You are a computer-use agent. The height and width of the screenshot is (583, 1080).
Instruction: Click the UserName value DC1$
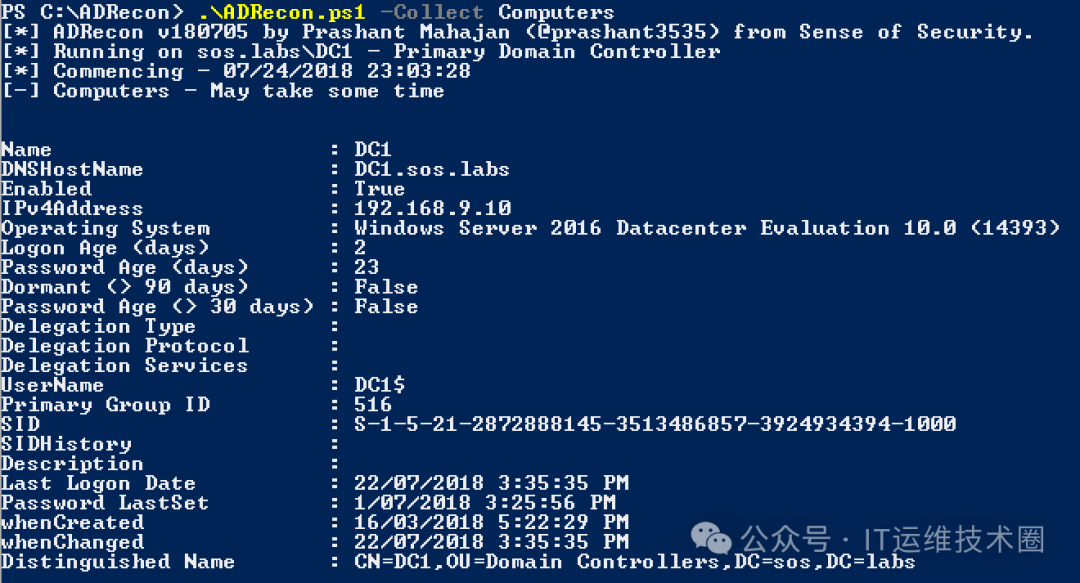point(380,385)
